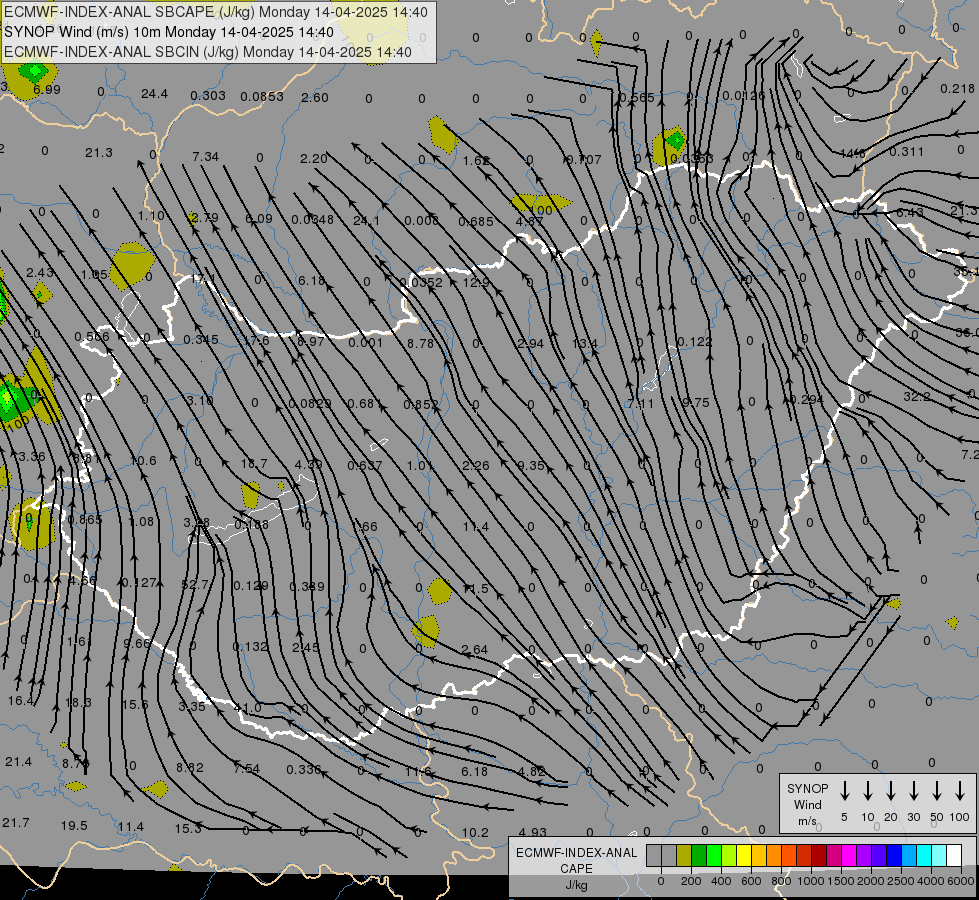979x900 pixels.
Task: Click the SYNOP wind arrow above the 10 label
Action: tap(867, 791)
